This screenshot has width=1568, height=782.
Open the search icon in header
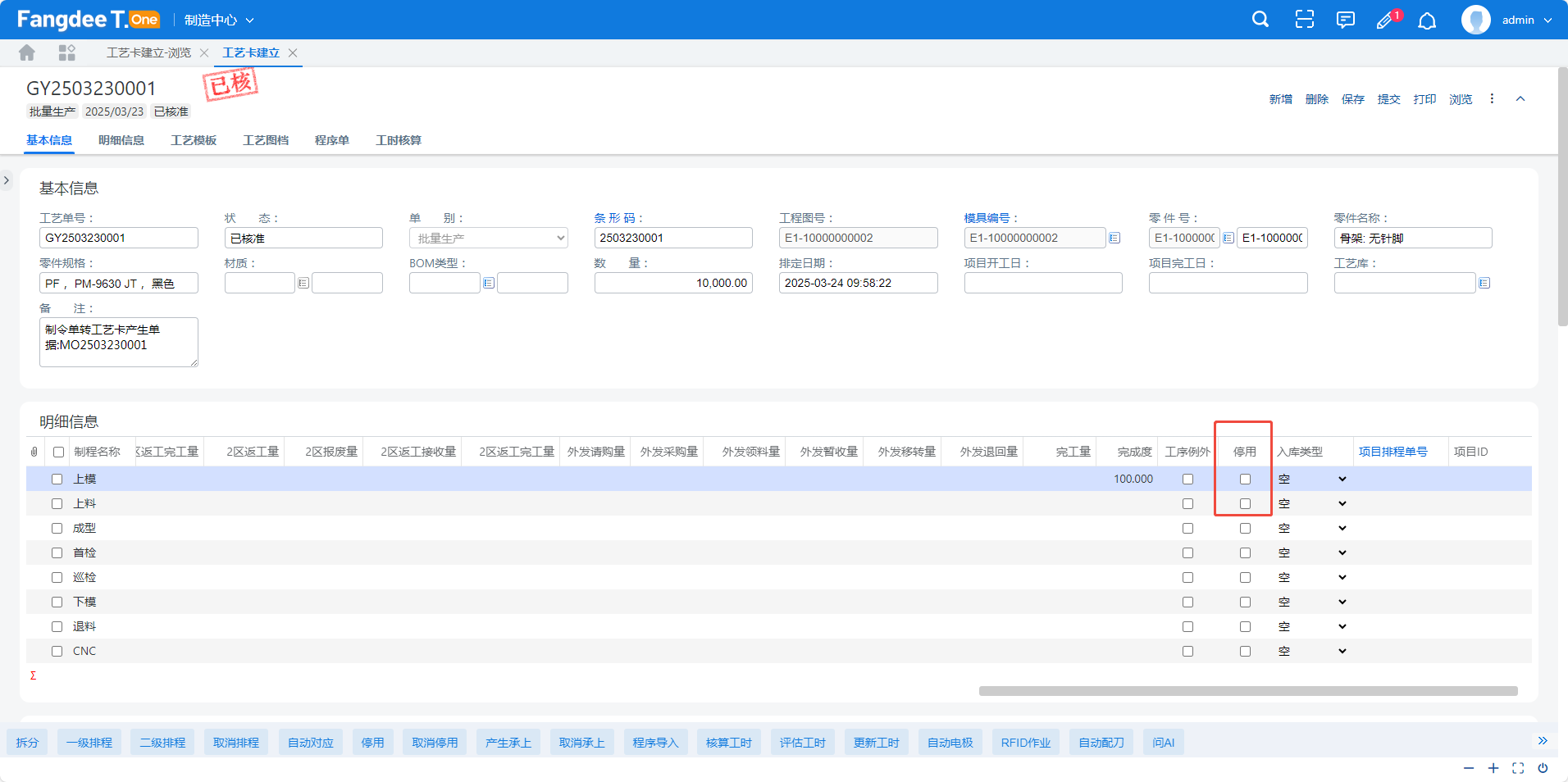point(1260,20)
